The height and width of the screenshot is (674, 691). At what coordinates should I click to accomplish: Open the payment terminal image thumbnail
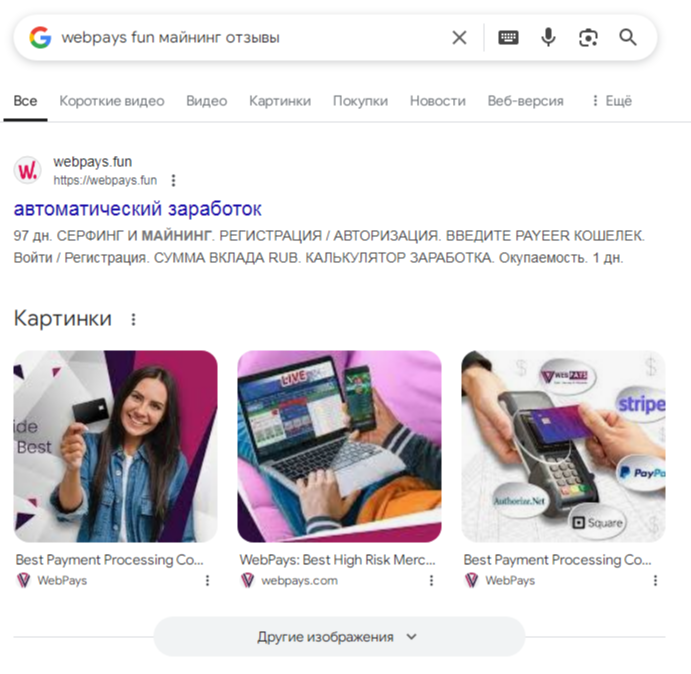click(563, 446)
